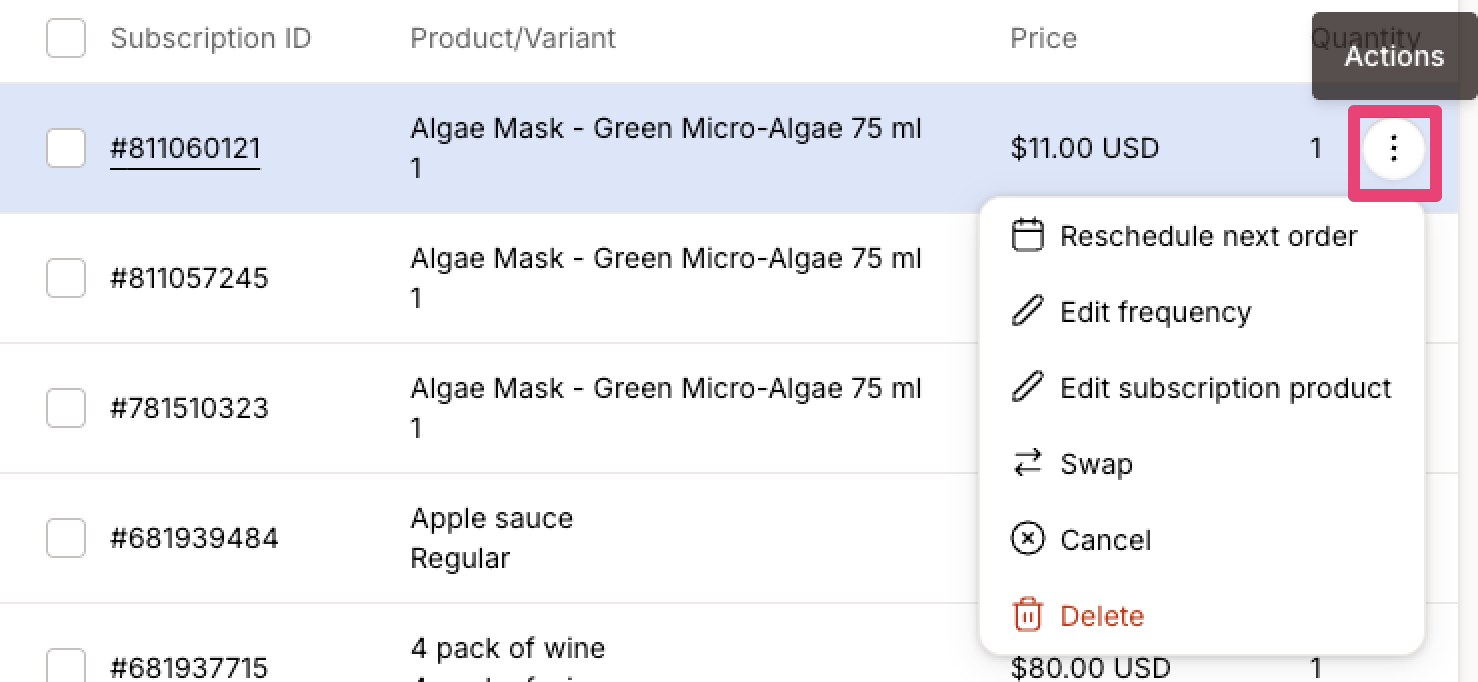Viewport: 1478px width, 682px height.
Task: Click the $80.00 USD price cell
Action: tap(1090, 667)
